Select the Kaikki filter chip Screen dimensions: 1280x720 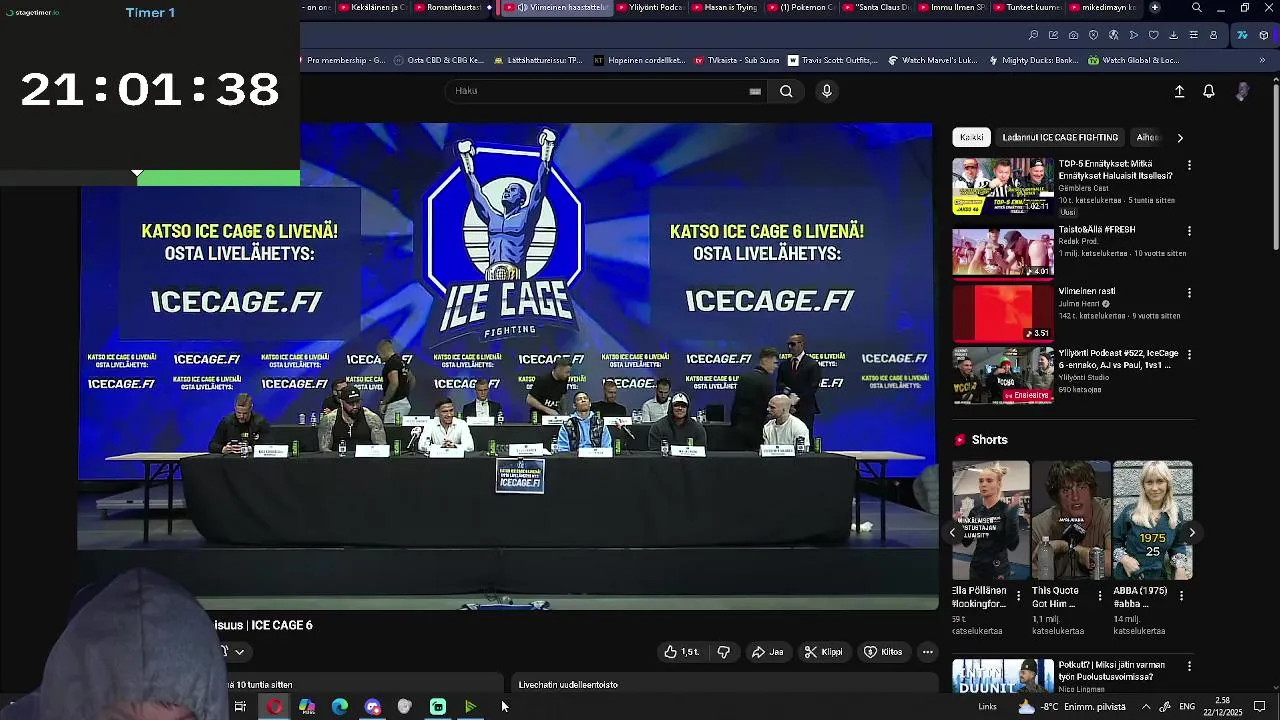tap(971, 137)
